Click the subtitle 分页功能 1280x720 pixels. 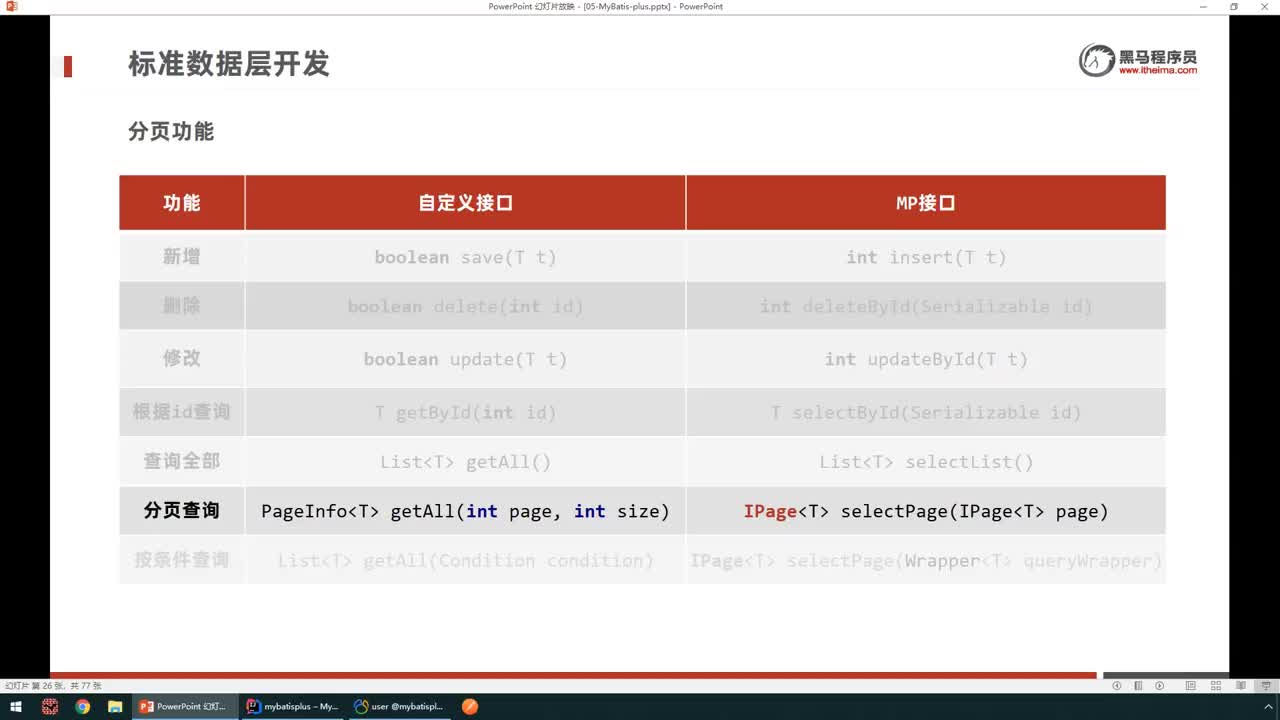171,131
